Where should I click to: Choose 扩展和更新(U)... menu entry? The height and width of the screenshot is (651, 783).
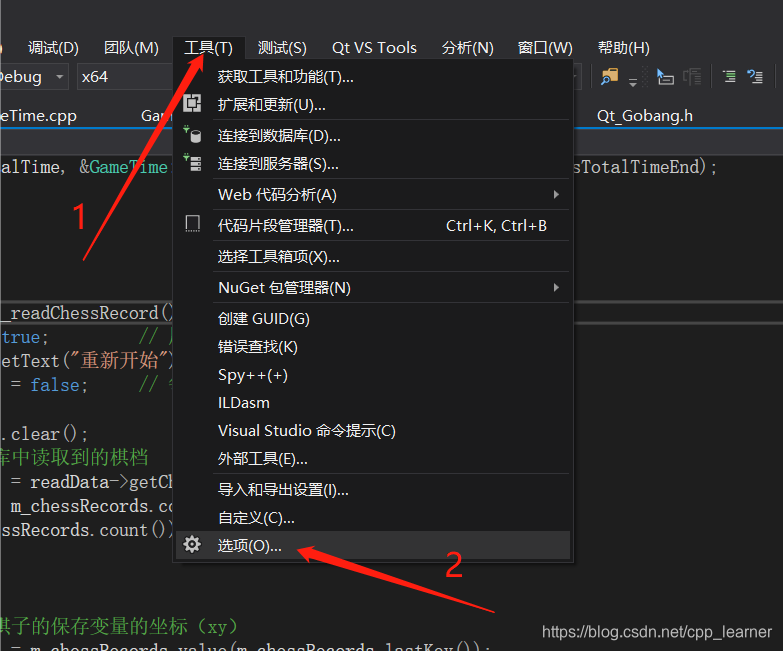pos(374,105)
